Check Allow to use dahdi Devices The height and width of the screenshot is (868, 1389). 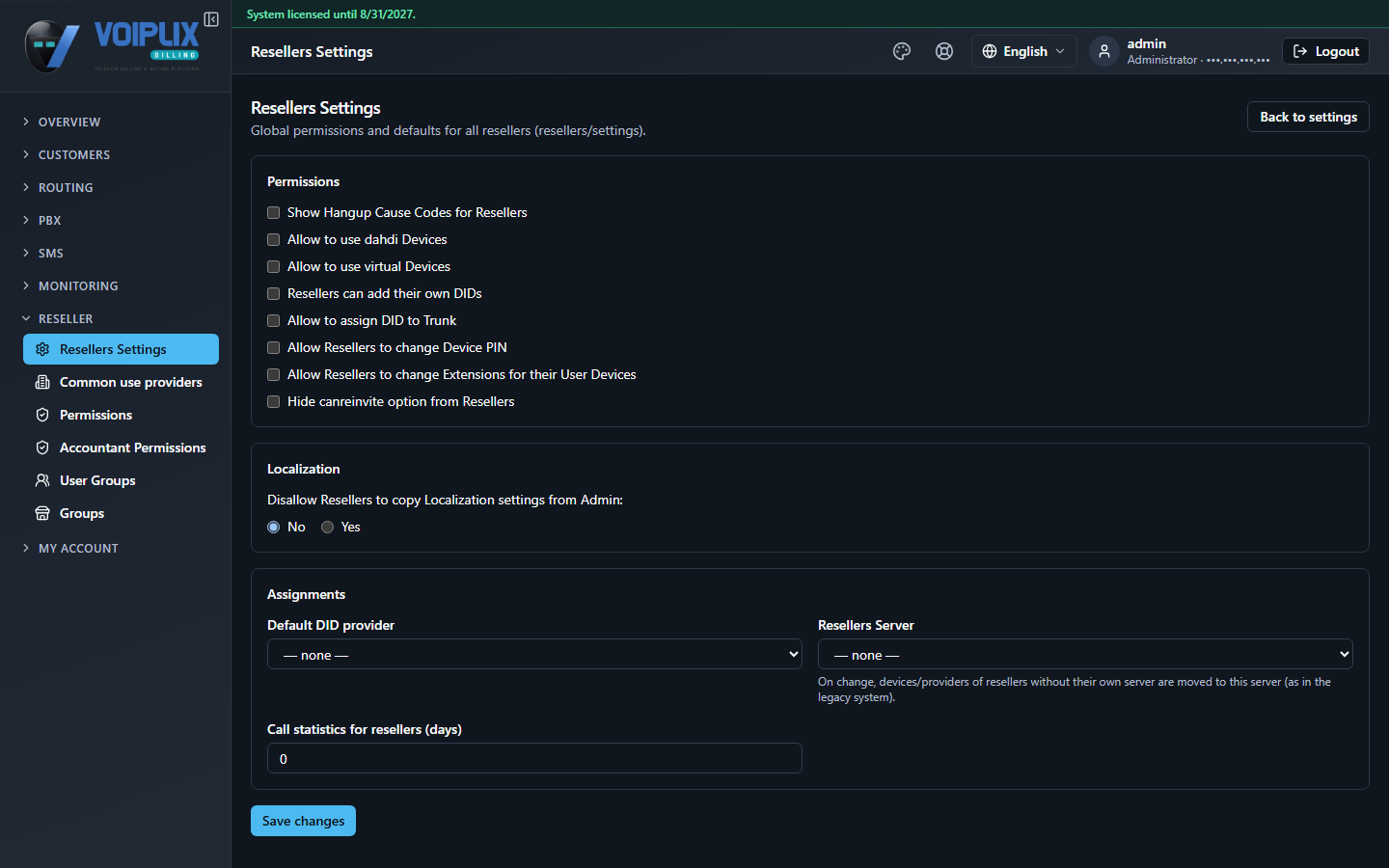coord(274,239)
